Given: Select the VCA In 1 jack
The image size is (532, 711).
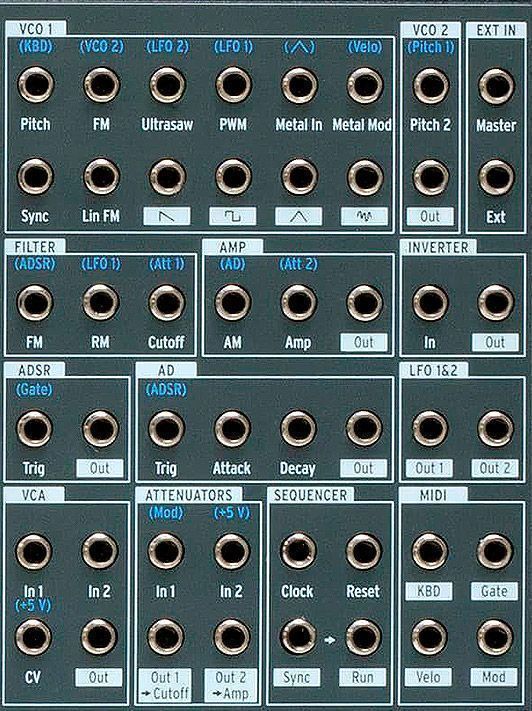Looking at the screenshot, I should (x=34, y=551).
